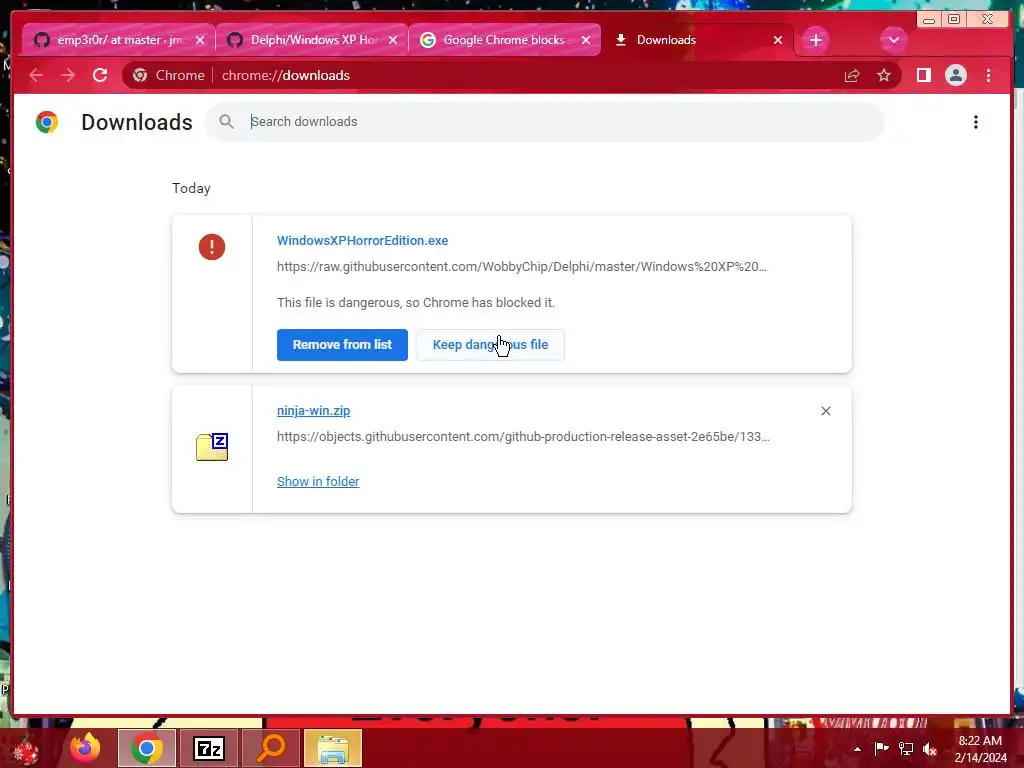
Task: Toggle the side panel icon
Action: [x=923, y=76]
